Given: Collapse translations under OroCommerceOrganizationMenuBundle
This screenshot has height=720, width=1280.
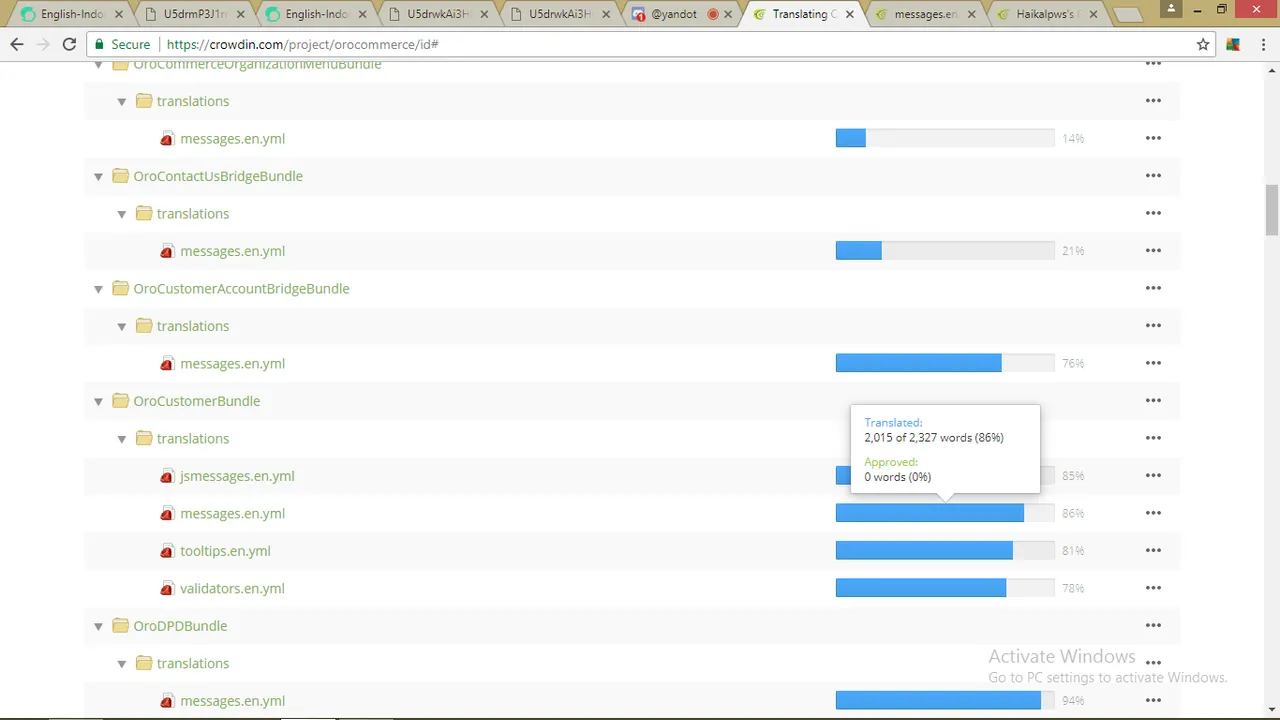Looking at the screenshot, I should coord(122,101).
